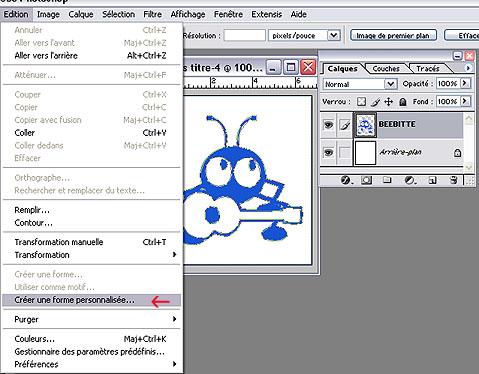Create a new adjustment layer

click(x=410, y=180)
